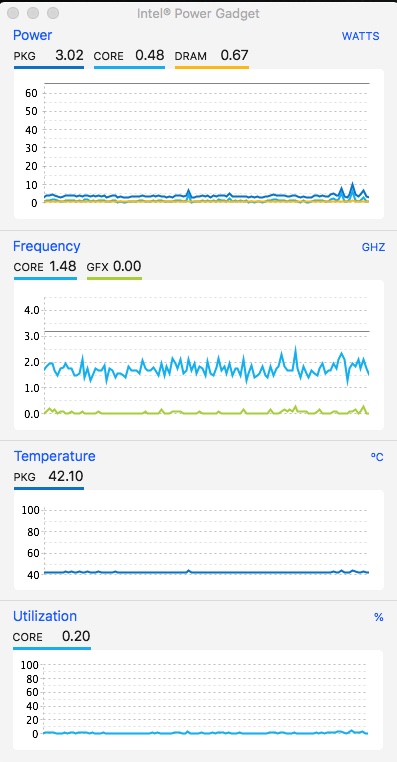This screenshot has height=762, width=397.
Task: Click the green GFX frequency legend bar
Action: click(x=114, y=278)
